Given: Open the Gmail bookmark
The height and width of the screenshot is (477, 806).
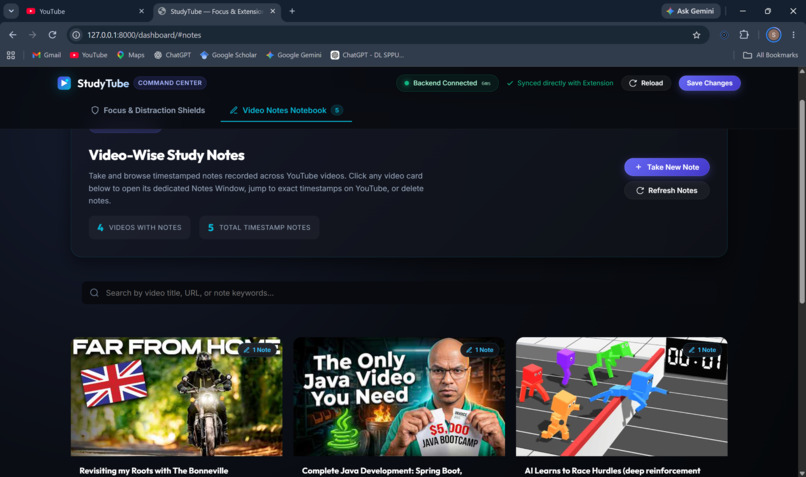Looking at the screenshot, I should coord(46,55).
